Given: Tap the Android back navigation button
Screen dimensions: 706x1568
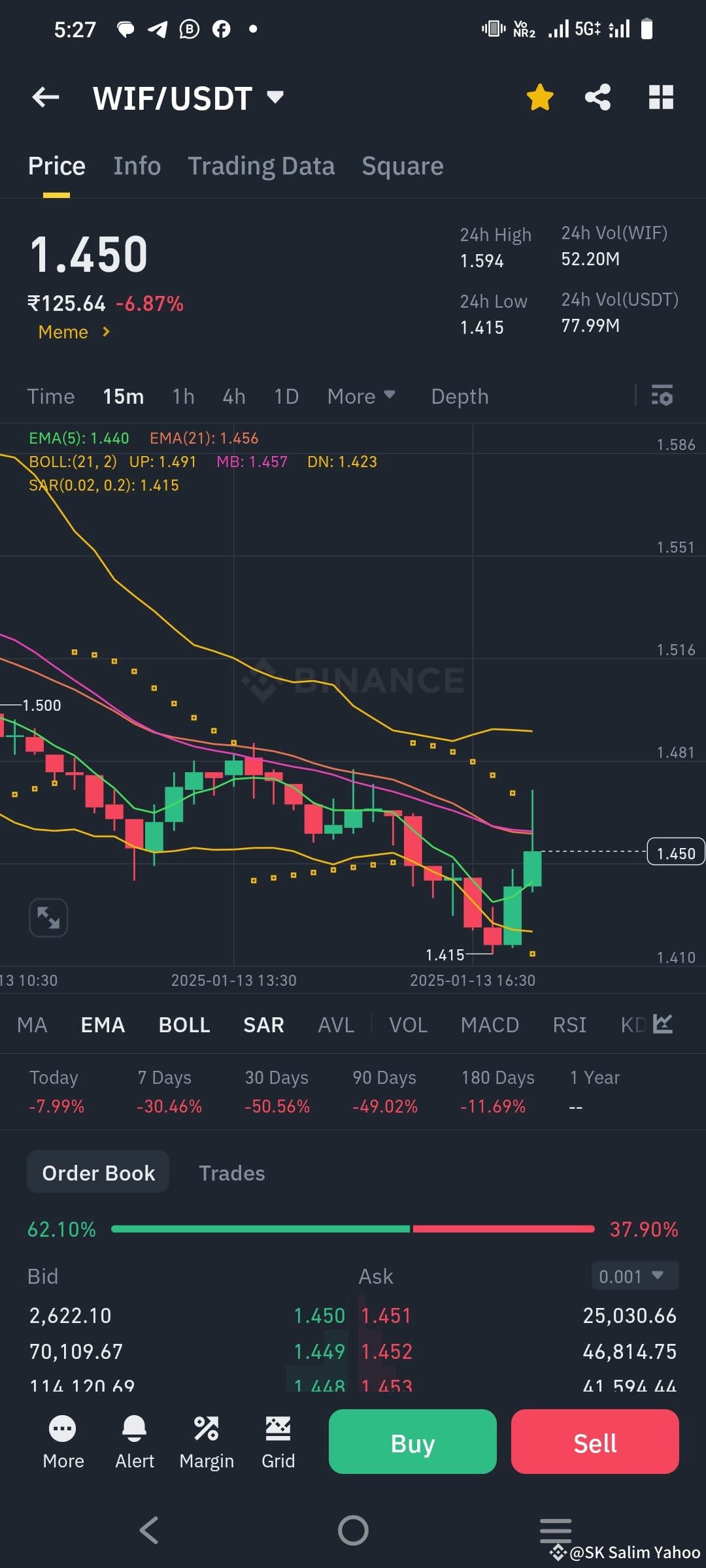Looking at the screenshot, I should [149, 1530].
